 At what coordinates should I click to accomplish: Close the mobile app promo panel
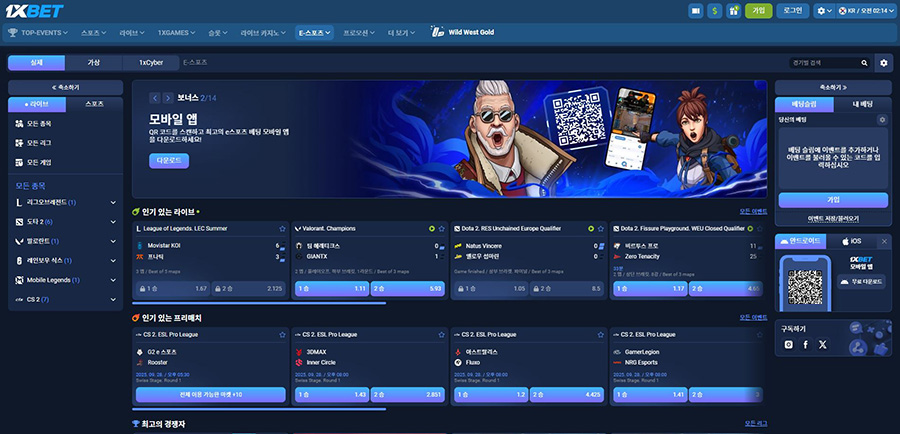point(884,241)
